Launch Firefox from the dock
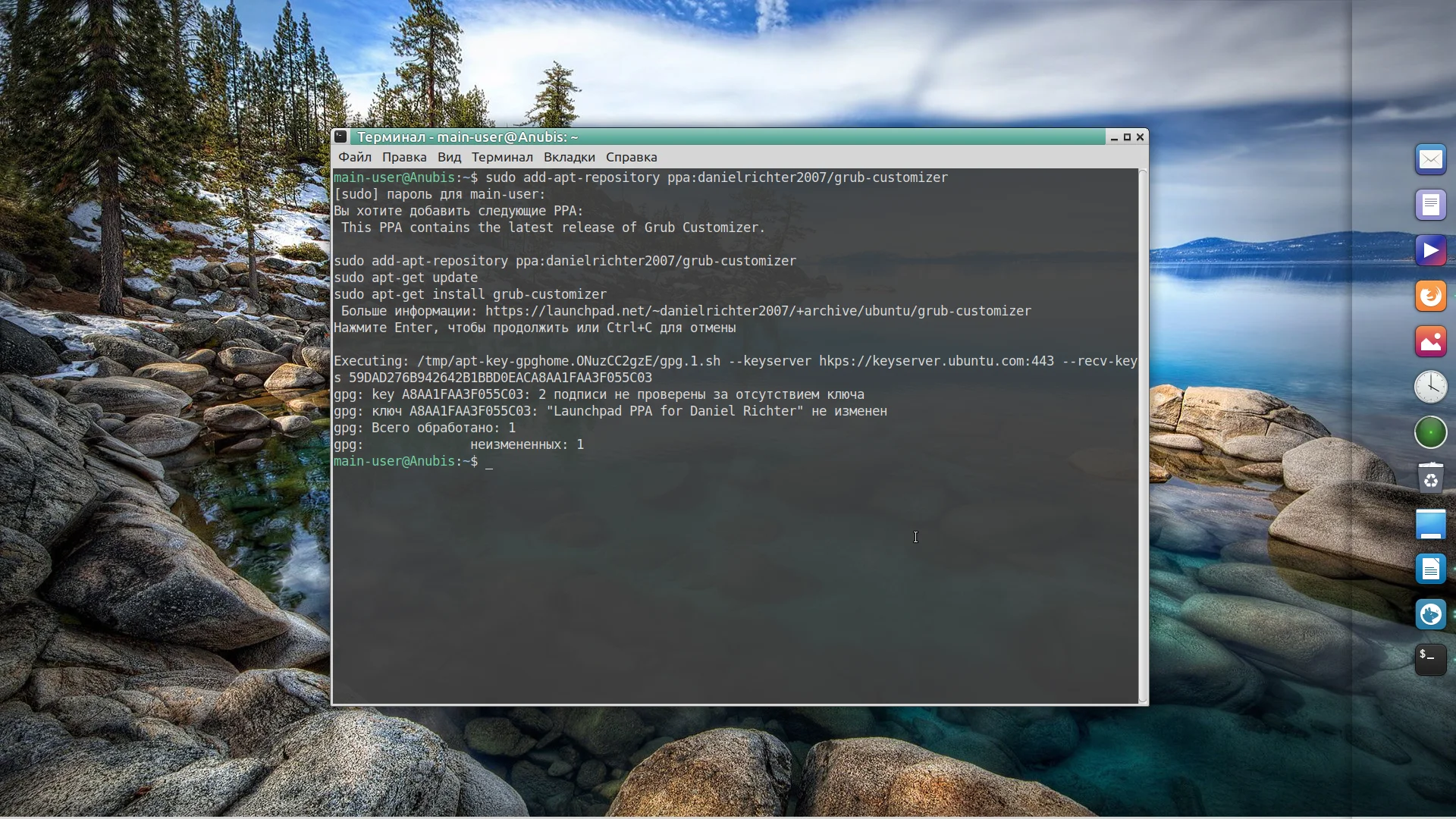The width and height of the screenshot is (1456, 819). (1430, 297)
